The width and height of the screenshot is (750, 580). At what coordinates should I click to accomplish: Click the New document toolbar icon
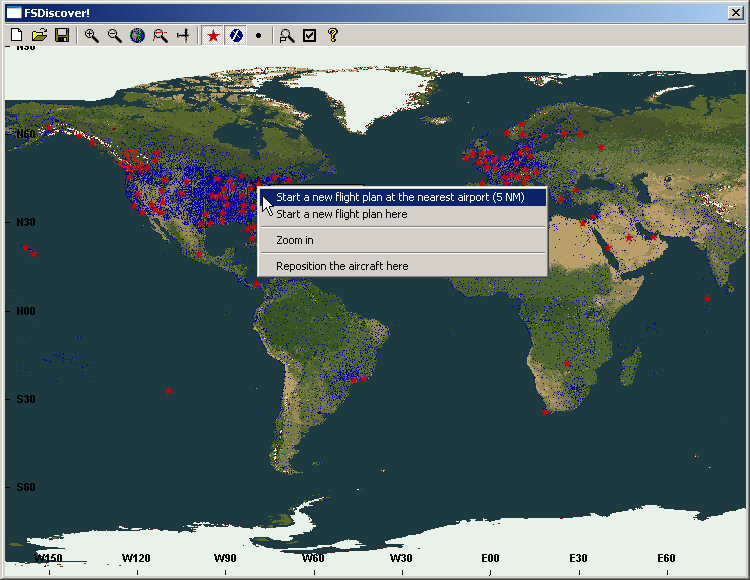[x=17, y=35]
